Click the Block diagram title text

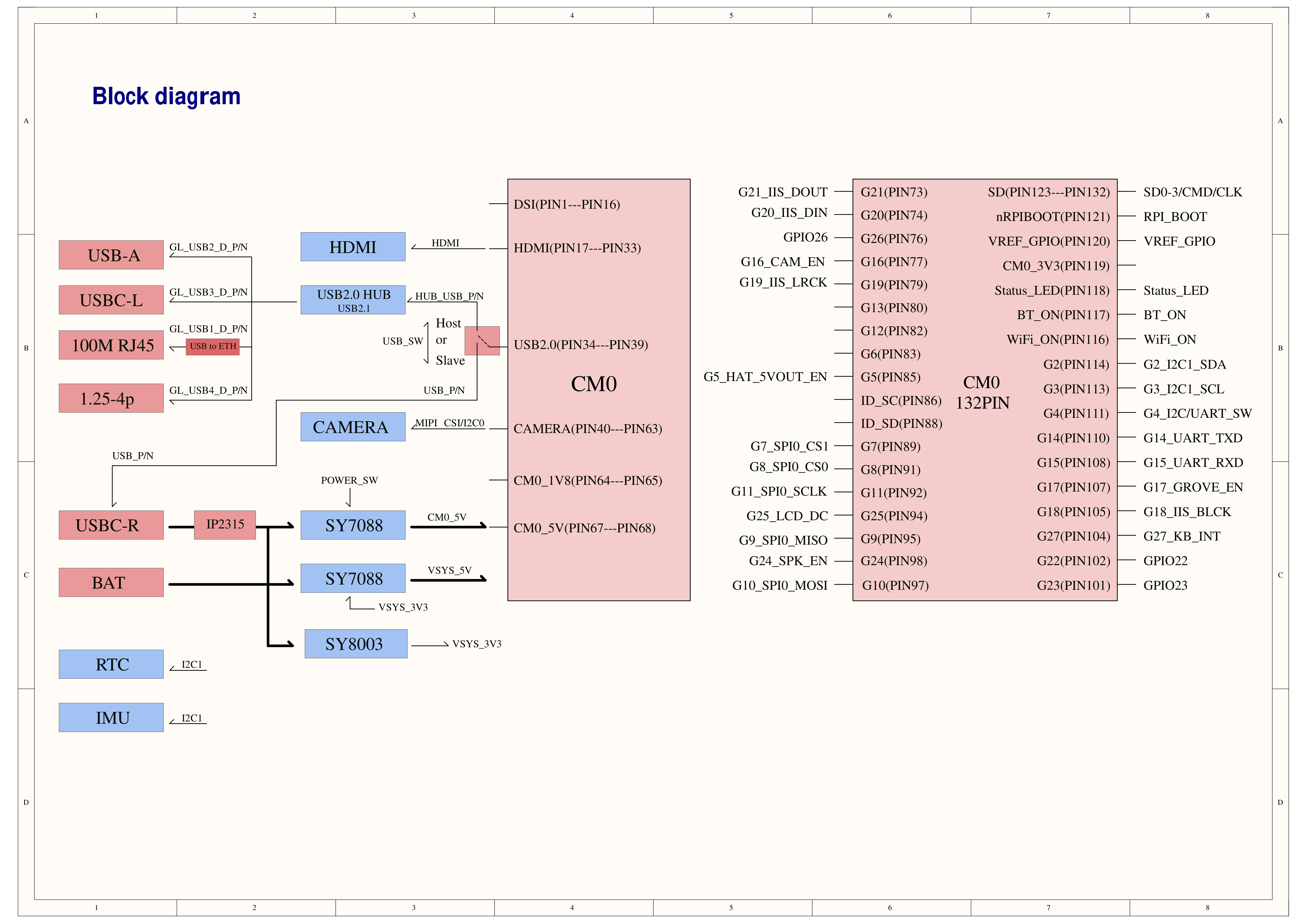tap(166, 96)
